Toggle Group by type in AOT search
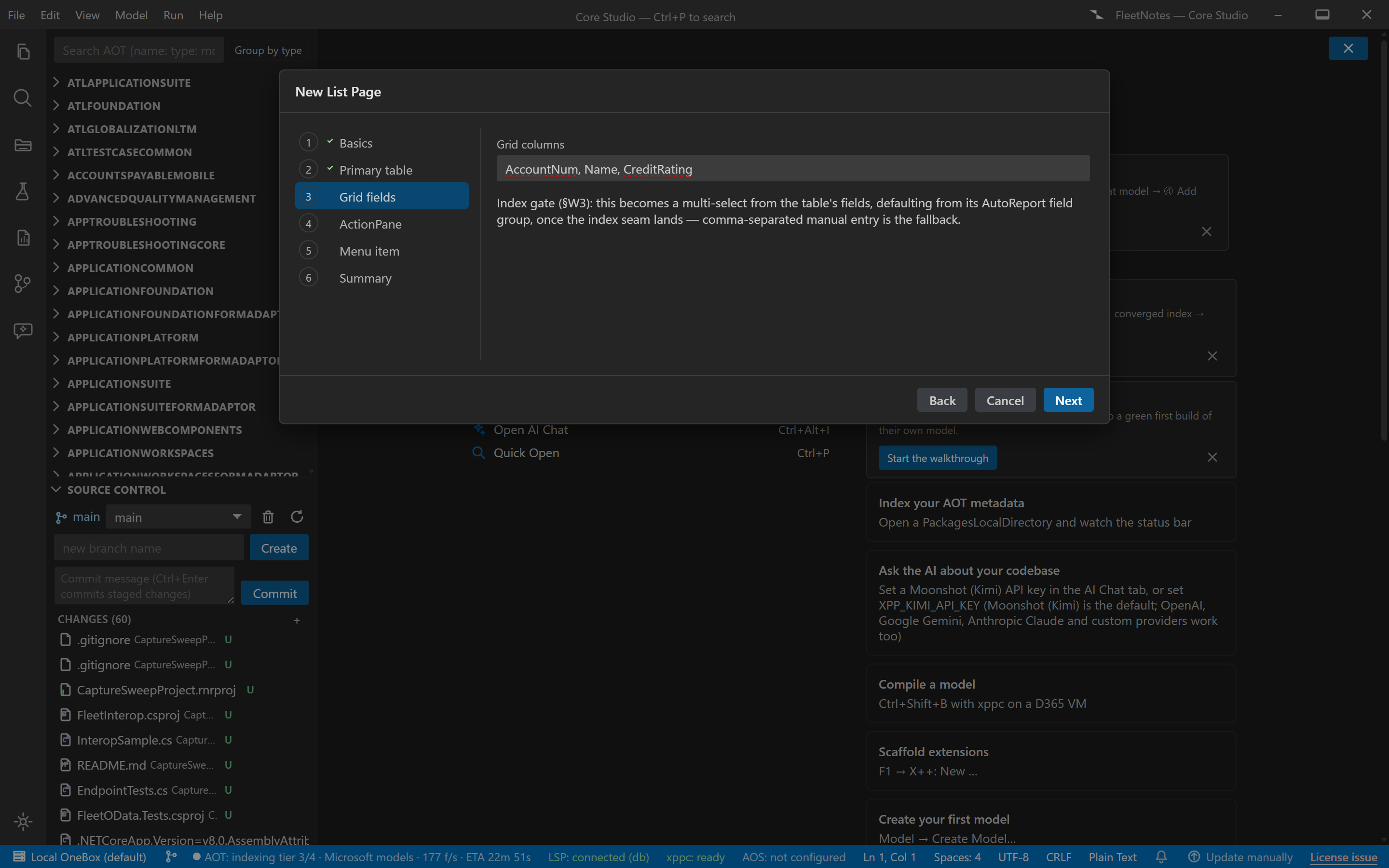 click(x=268, y=51)
